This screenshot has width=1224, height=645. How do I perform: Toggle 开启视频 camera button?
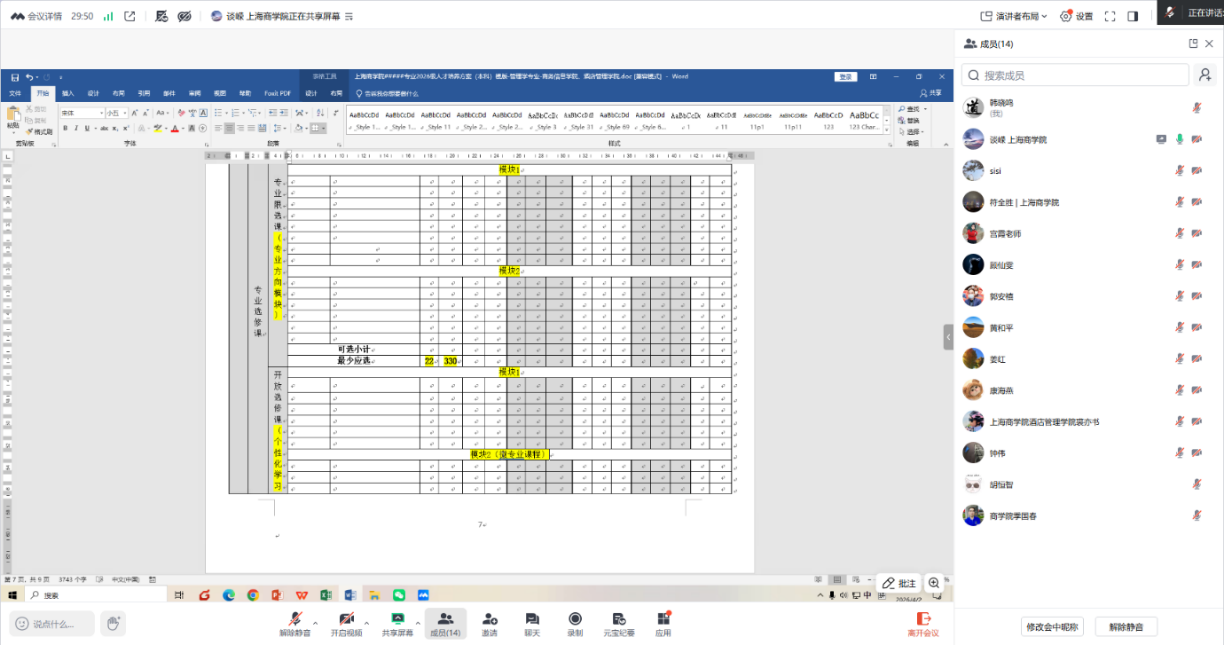(346, 624)
